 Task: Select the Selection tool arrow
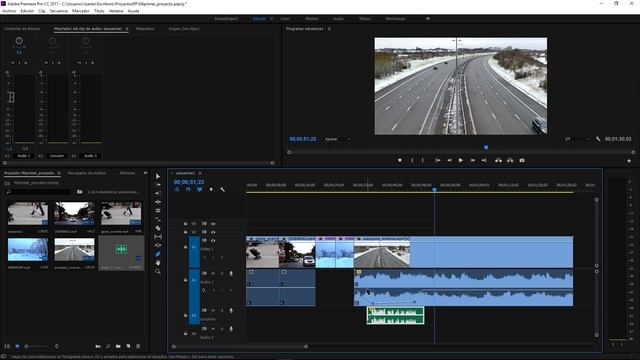(158, 176)
